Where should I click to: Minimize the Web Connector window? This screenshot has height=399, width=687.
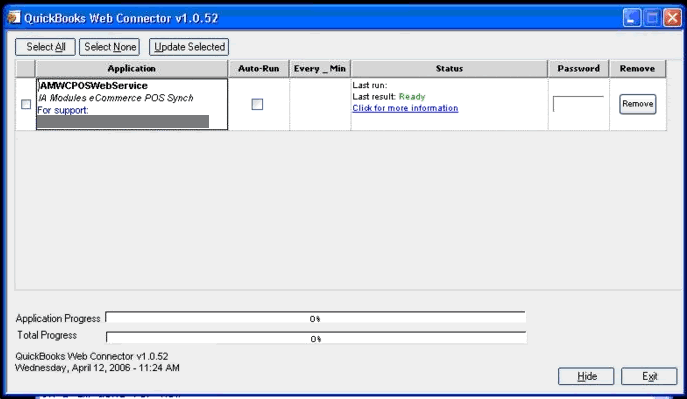point(631,18)
